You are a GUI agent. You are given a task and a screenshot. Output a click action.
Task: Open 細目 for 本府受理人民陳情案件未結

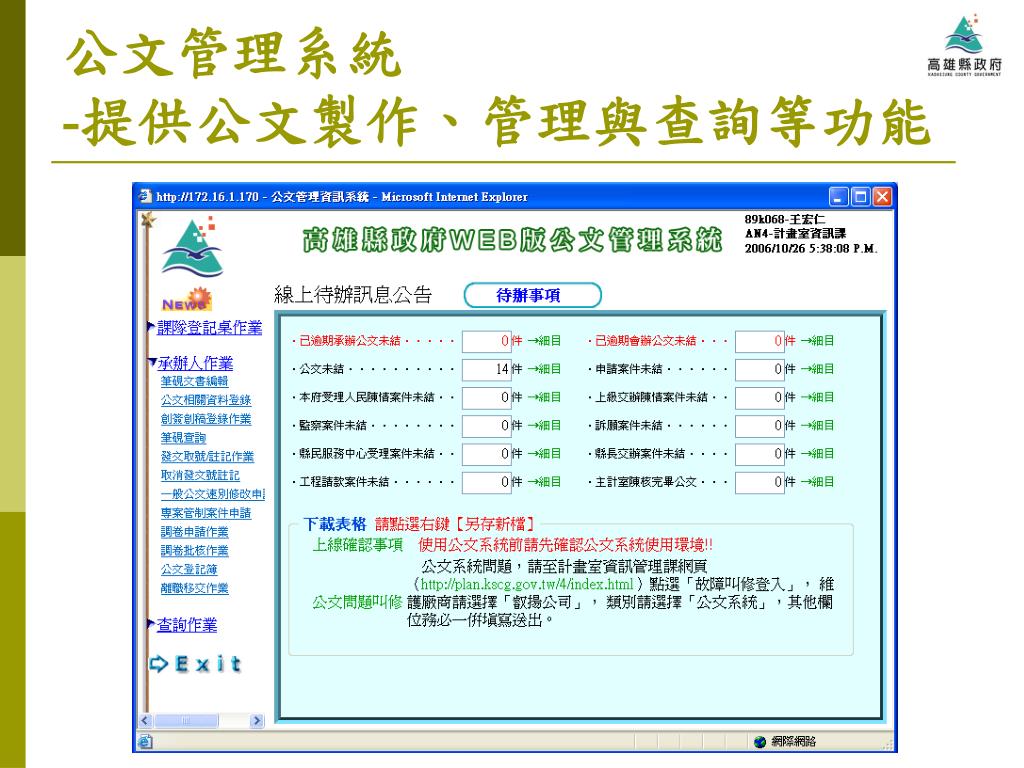tap(544, 397)
